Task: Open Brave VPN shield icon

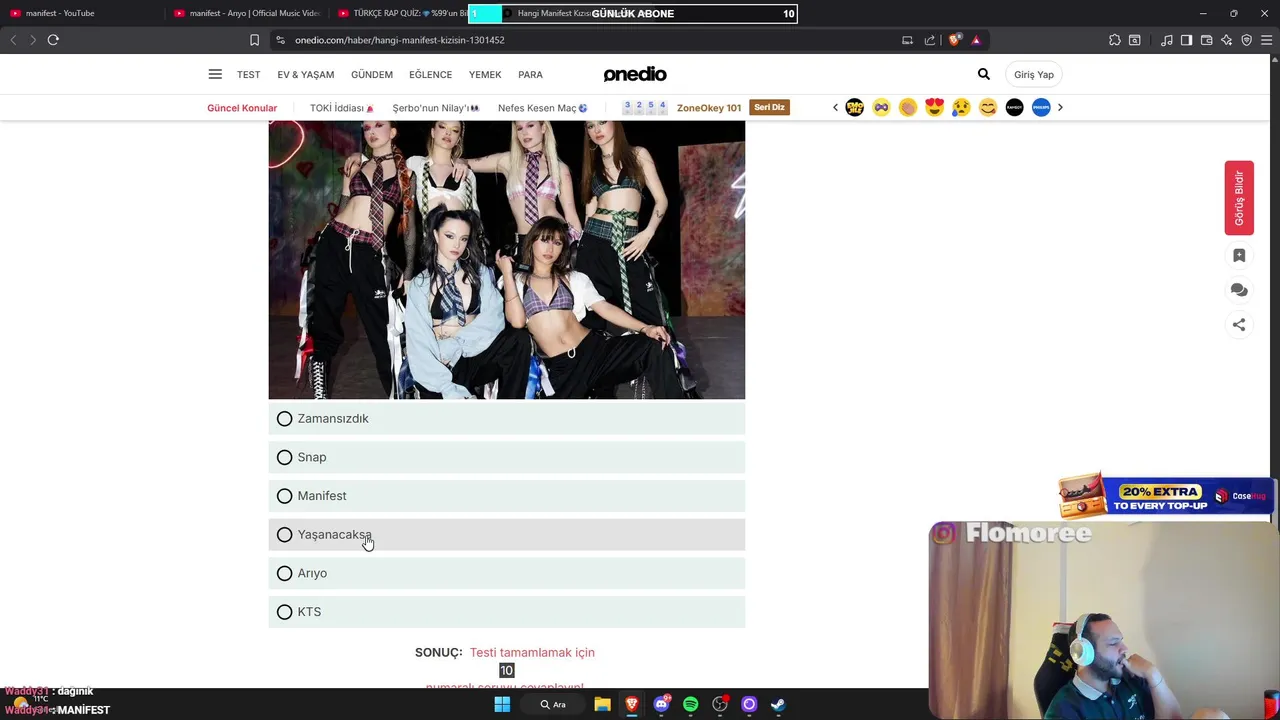Action: (1246, 40)
